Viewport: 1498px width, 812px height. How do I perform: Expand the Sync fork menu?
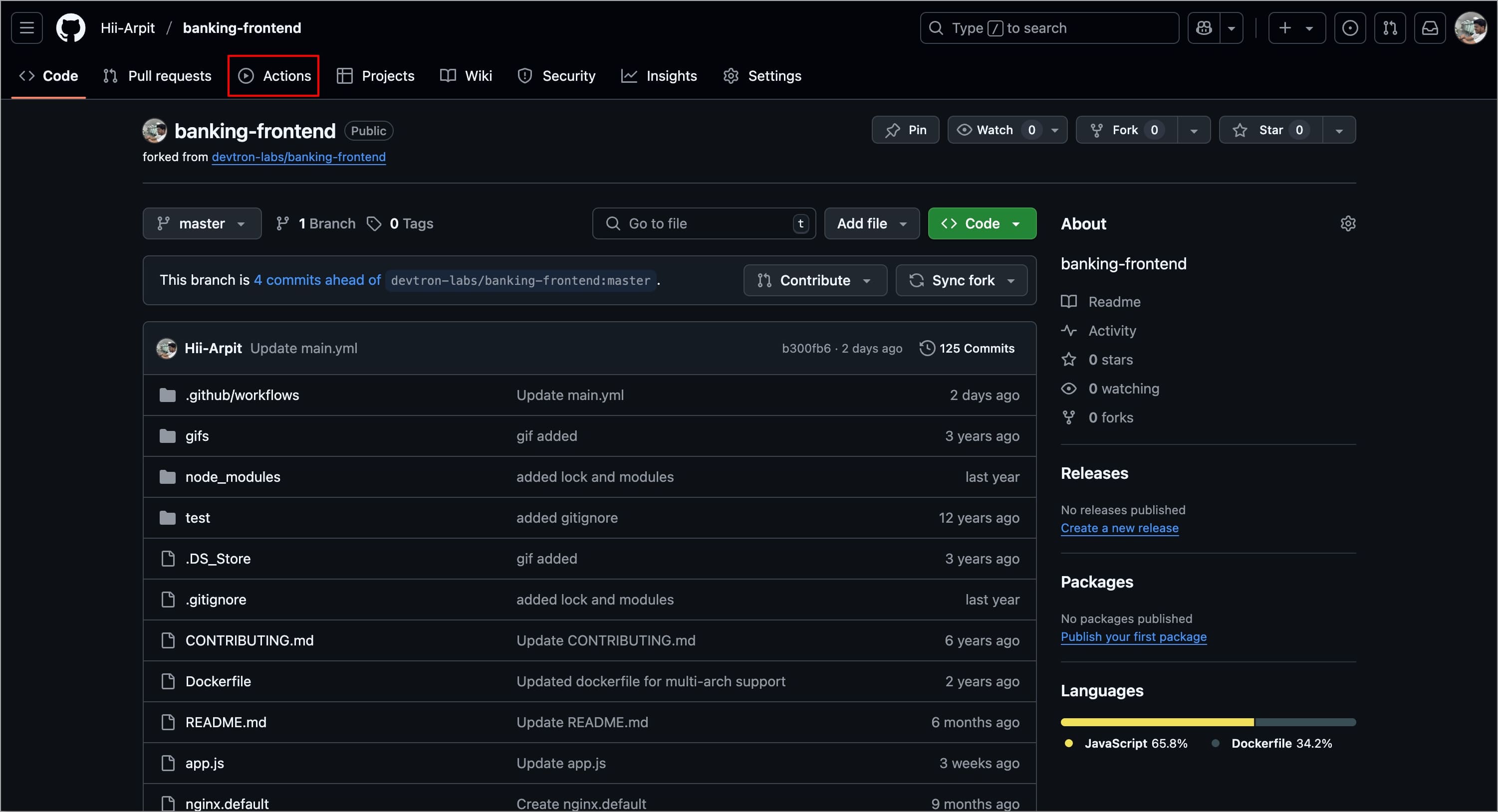961,281
